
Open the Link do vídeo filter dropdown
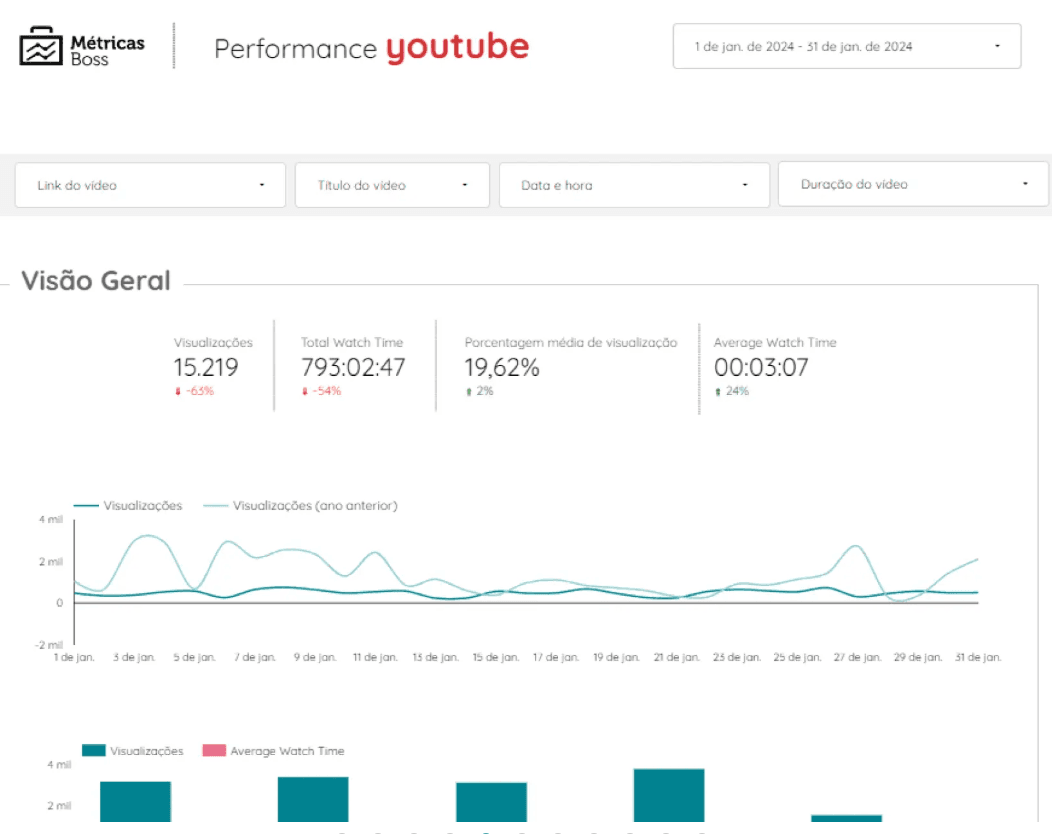tap(150, 184)
